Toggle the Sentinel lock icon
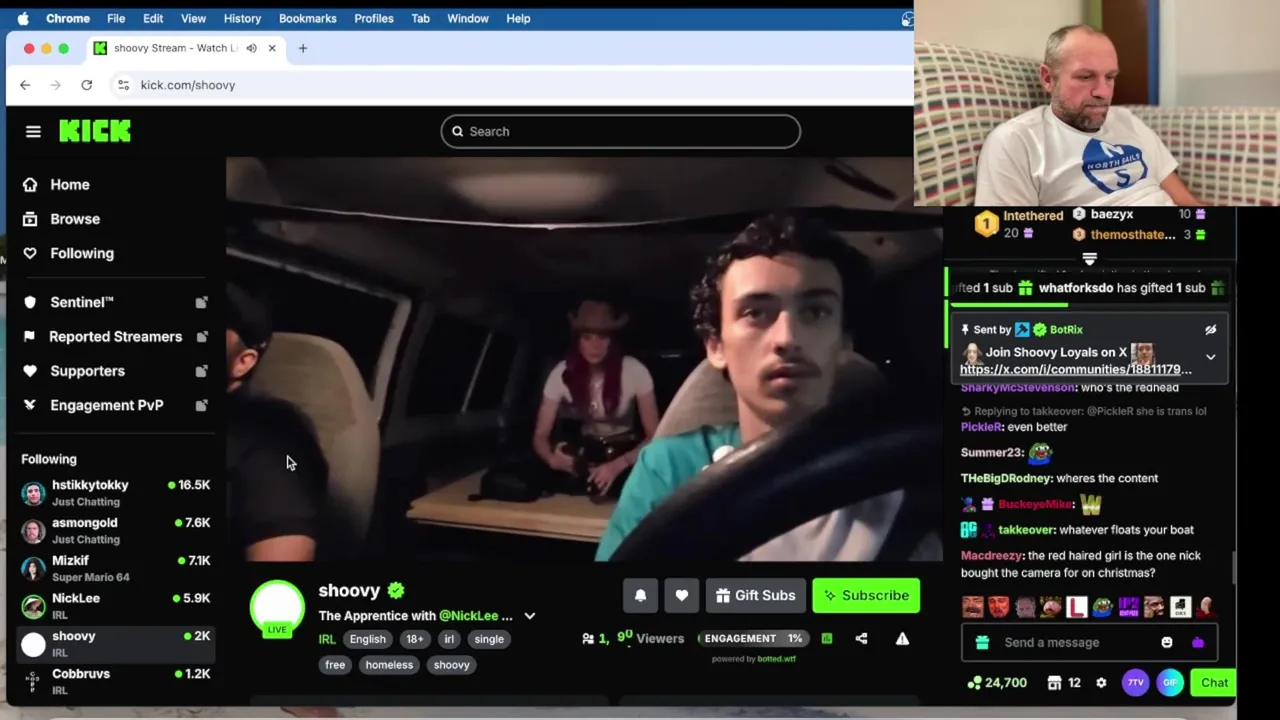Viewport: 1280px width, 720px height. pyautogui.click(x=201, y=302)
